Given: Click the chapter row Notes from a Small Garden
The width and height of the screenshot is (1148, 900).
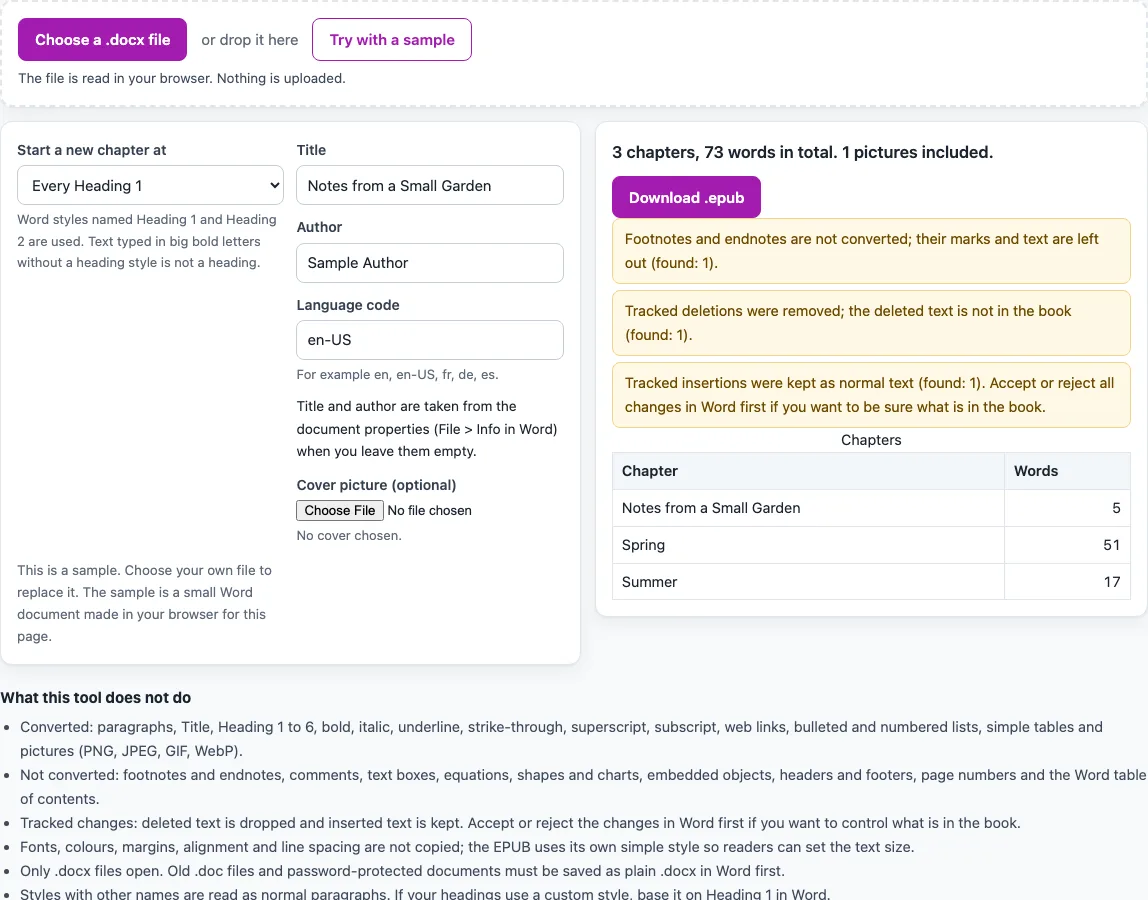Looking at the screenshot, I should click(871, 508).
